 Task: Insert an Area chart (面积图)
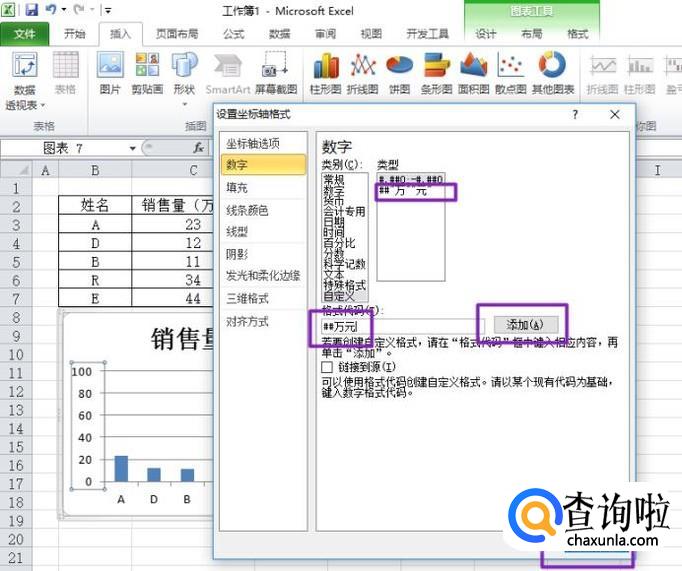[474, 73]
